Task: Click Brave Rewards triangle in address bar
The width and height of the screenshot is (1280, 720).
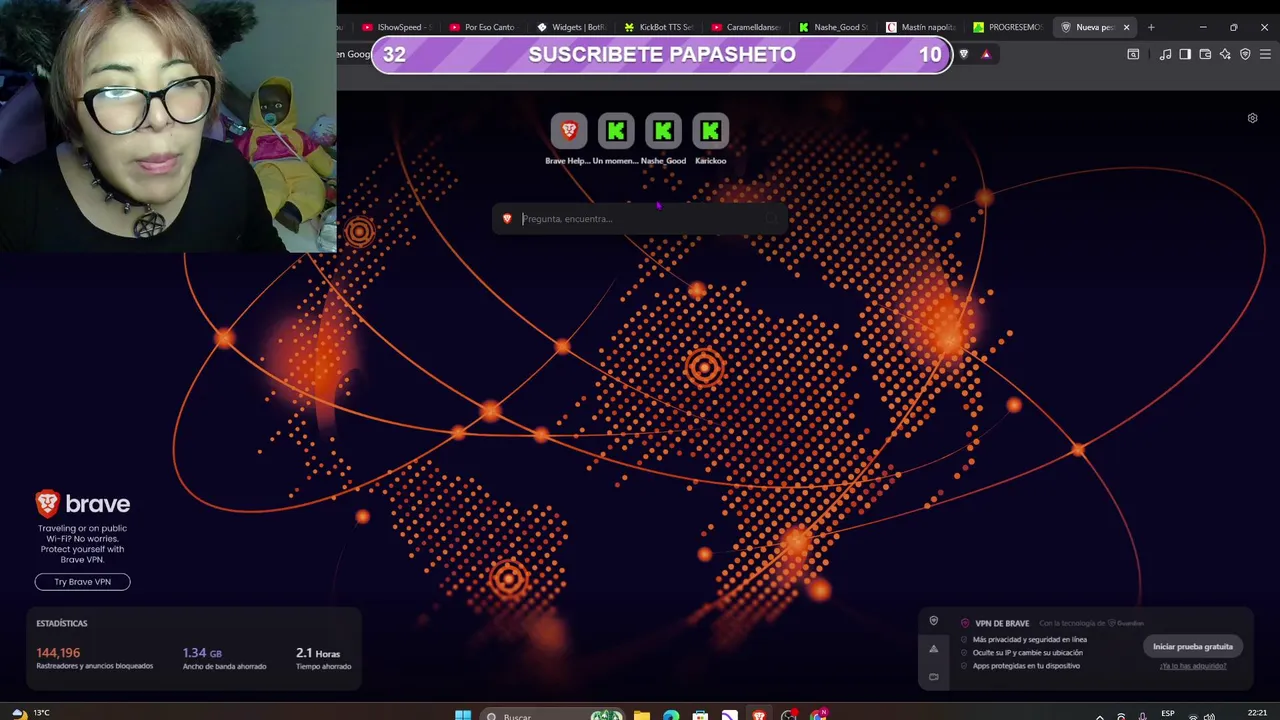Action: tap(986, 54)
